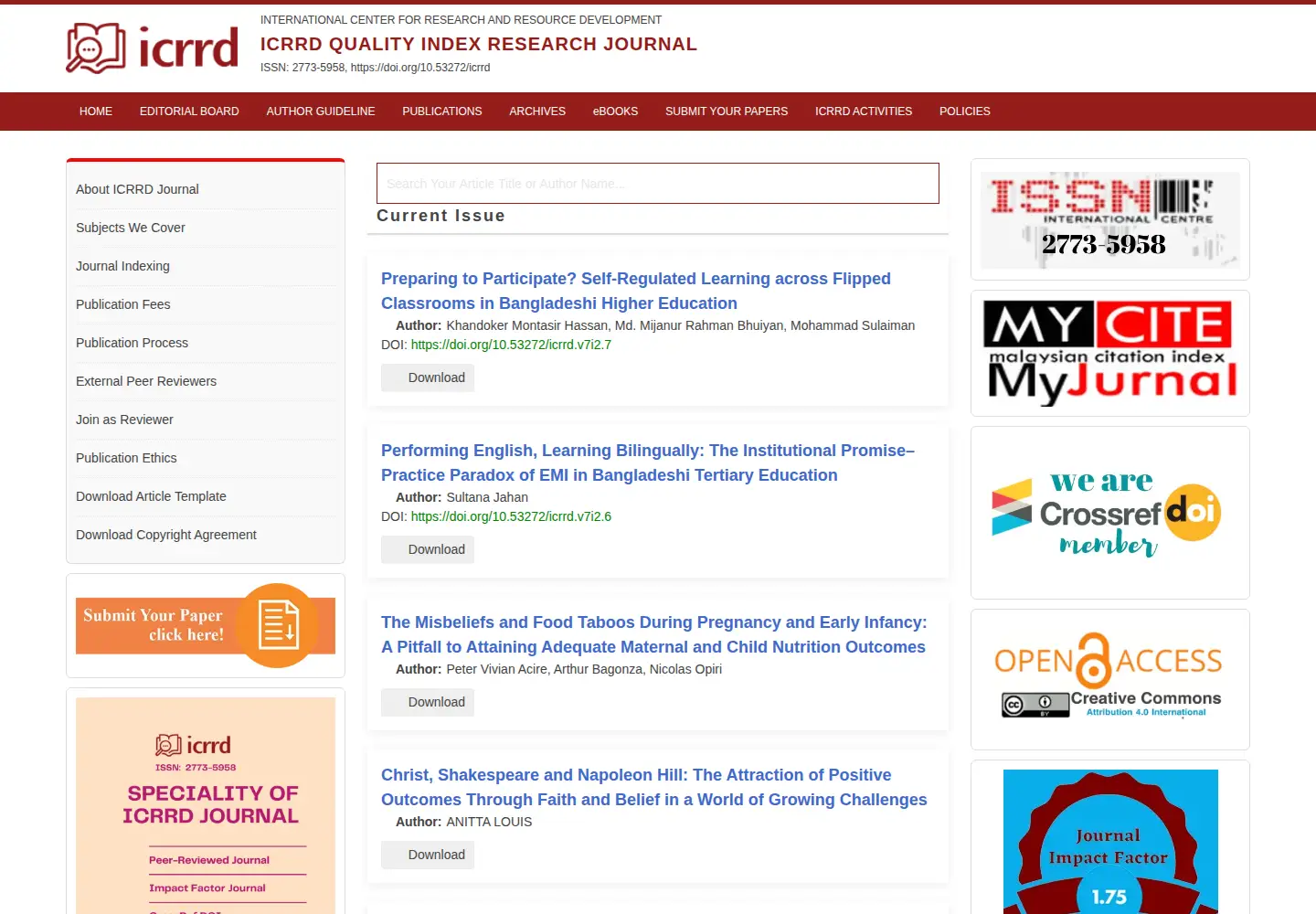1316x914 pixels.
Task: Open DOI link ending icrrd.v7i2.6
Action: (511, 516)
